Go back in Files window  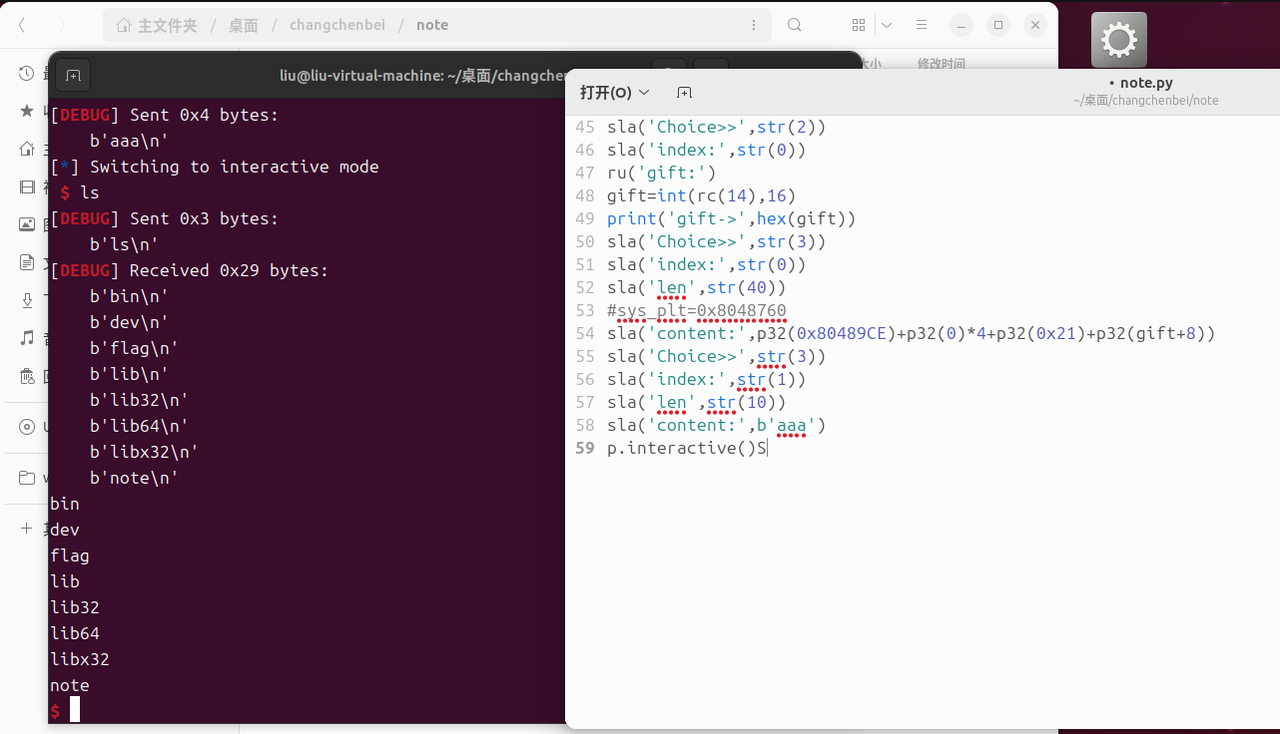(22, 25)
